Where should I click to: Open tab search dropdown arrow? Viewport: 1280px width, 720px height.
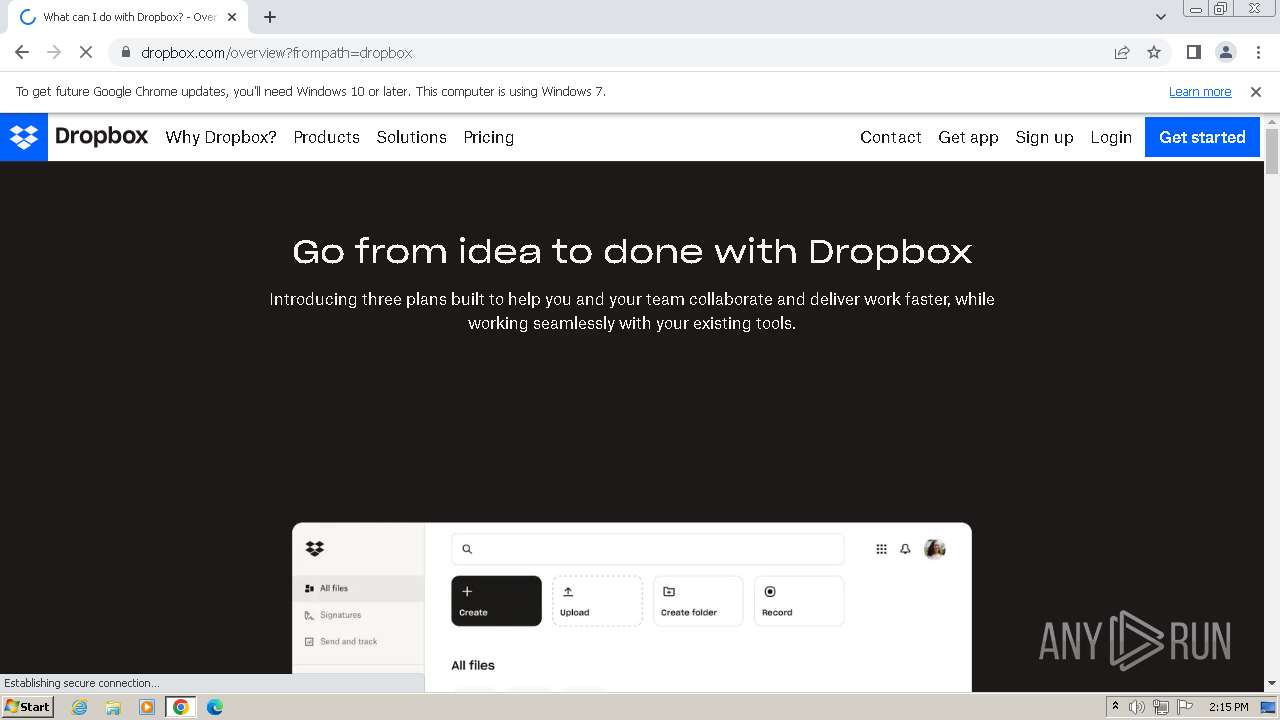pyautogui.click(x=1161, y=17)
